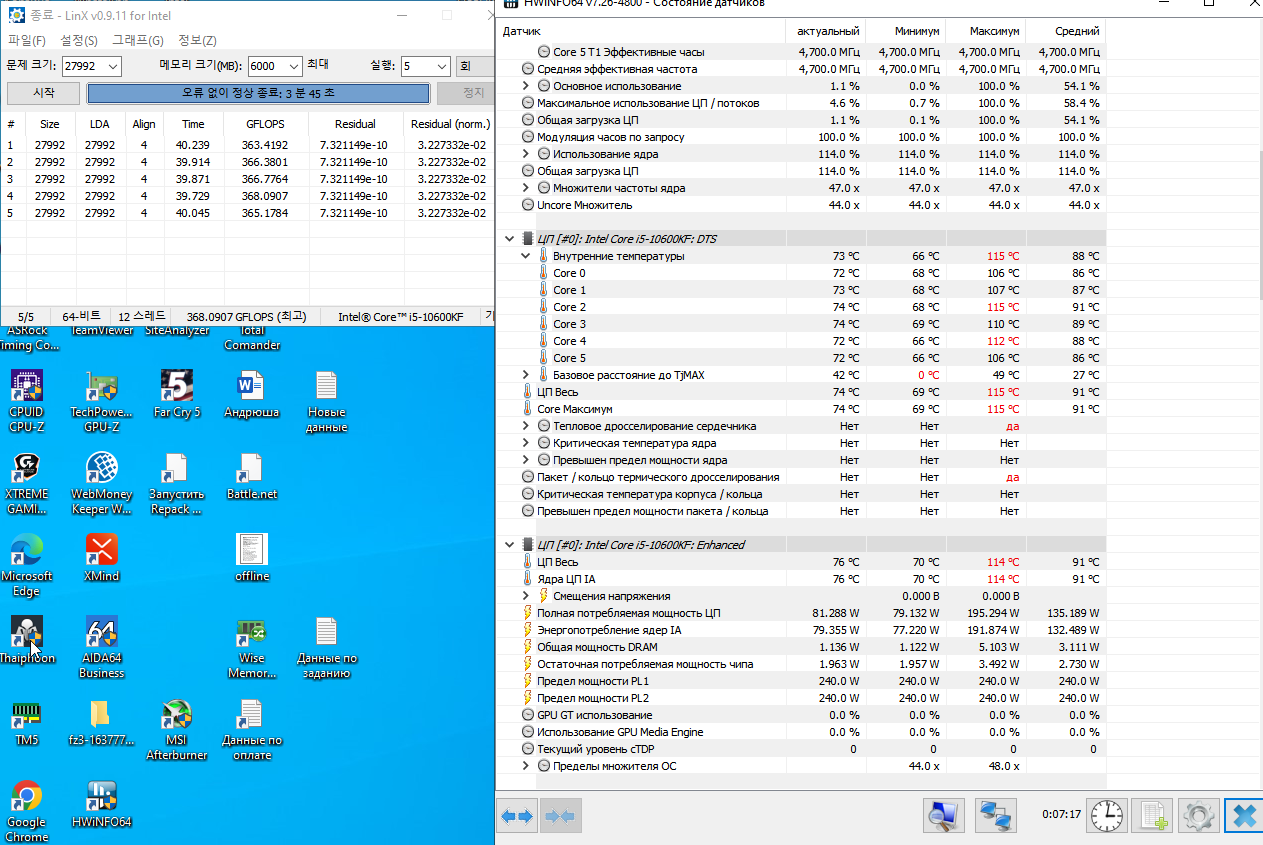Select the XTREME GAMING desktop icon
Viewport: 1263px width, 845px height.
coord(26,483)
